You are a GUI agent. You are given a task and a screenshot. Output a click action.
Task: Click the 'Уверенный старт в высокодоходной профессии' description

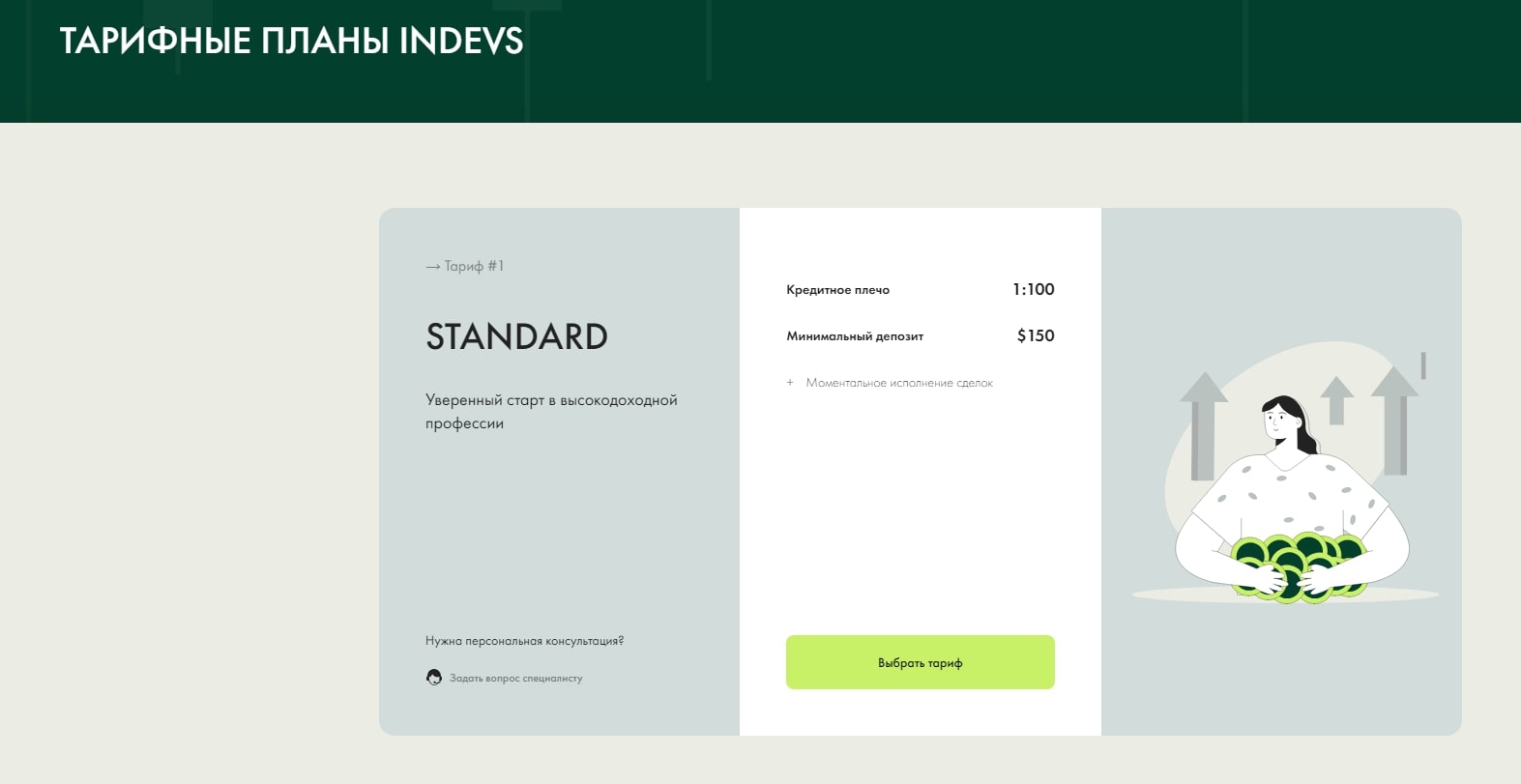pyautogui.click(x=551, y=412)
